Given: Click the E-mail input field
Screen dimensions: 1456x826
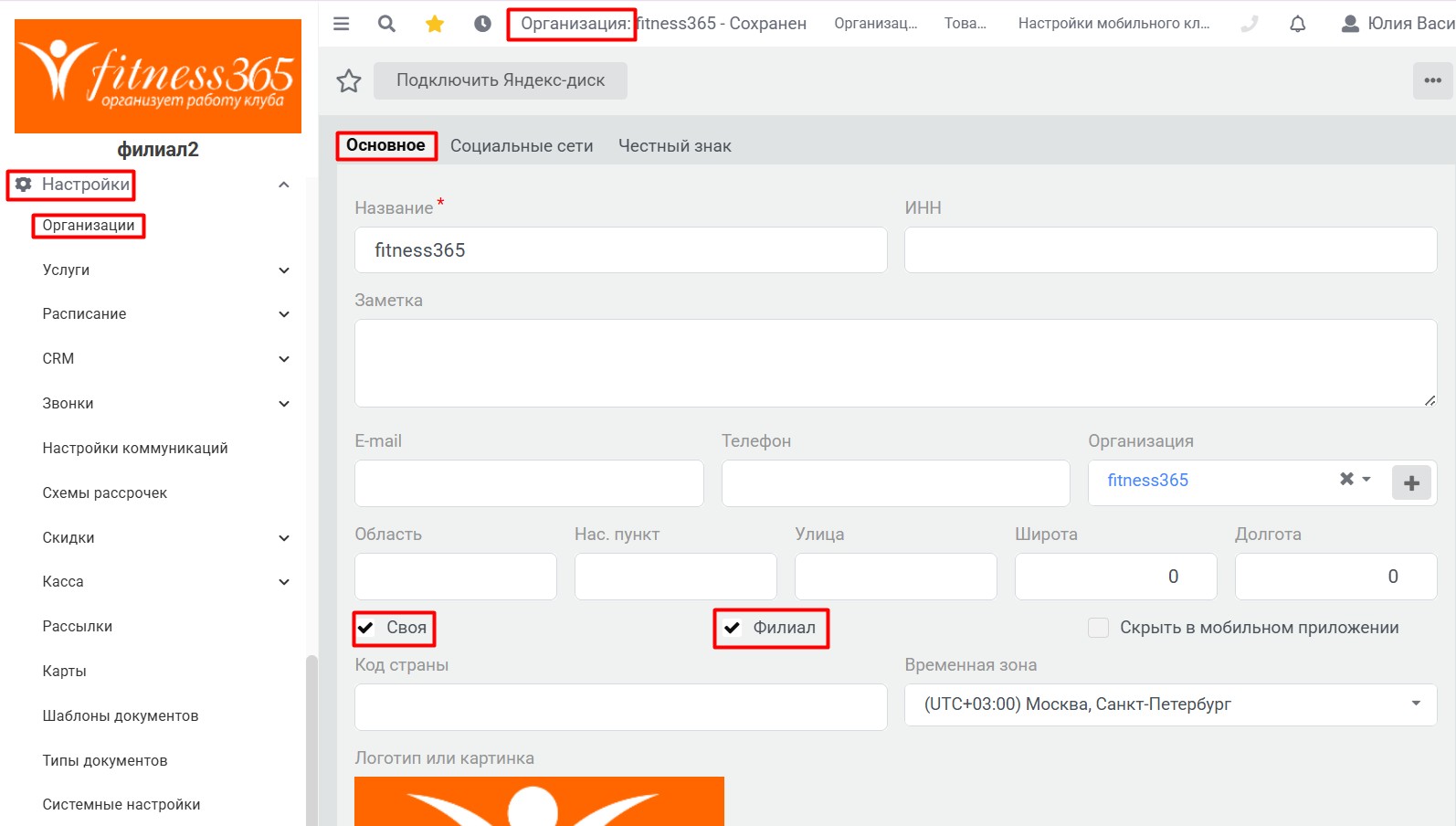Looking at the screenshot, I should point(529,483).
